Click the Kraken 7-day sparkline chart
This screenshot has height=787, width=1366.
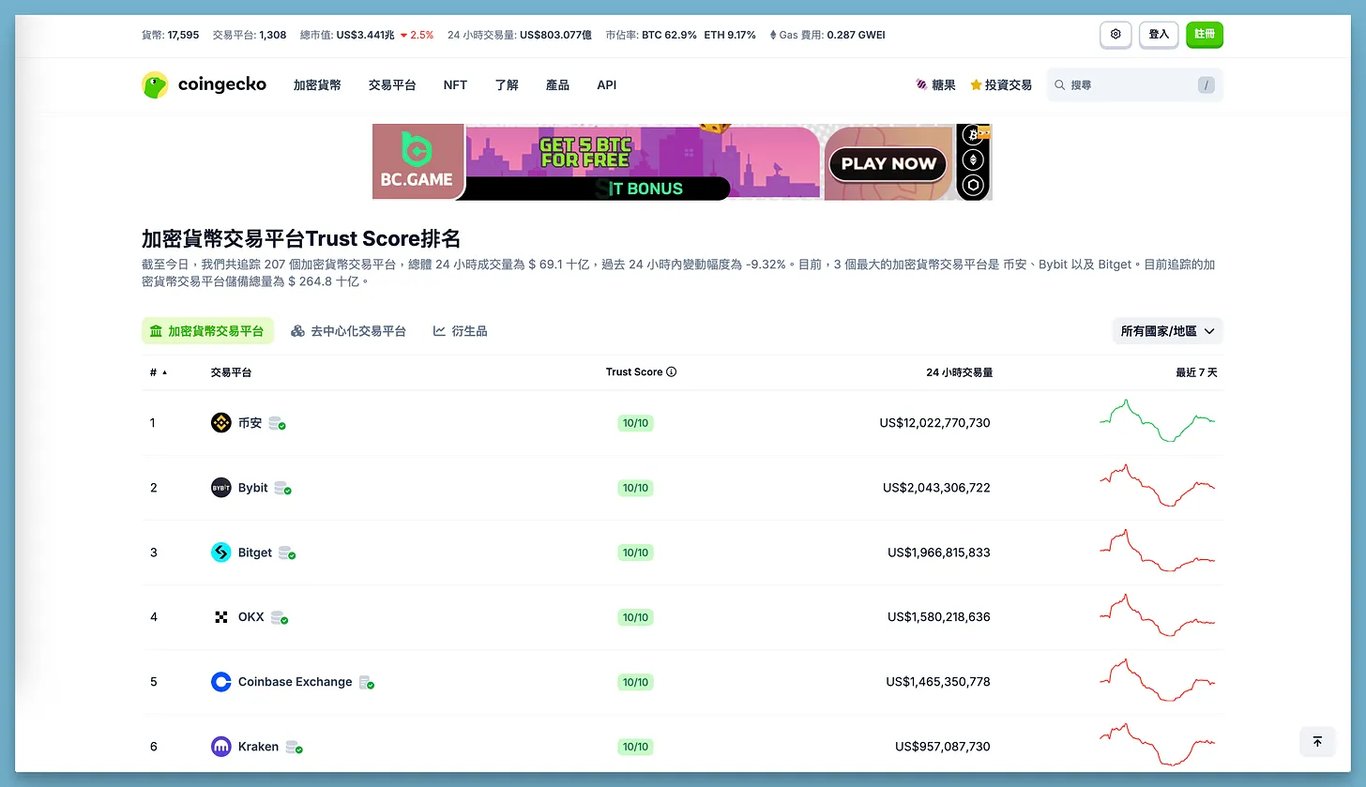(1157, 744)
